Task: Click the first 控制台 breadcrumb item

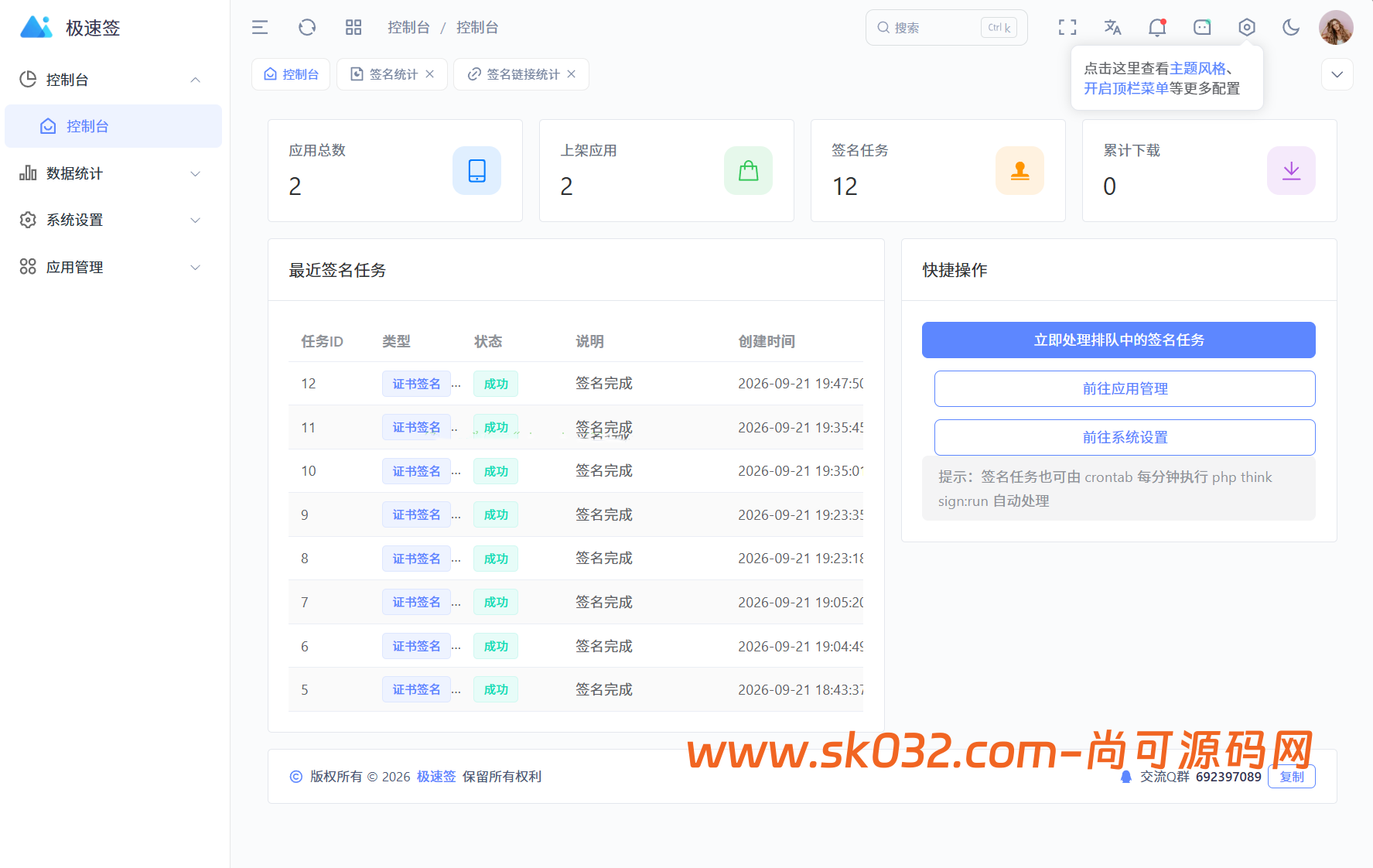Action: (408, 28)
